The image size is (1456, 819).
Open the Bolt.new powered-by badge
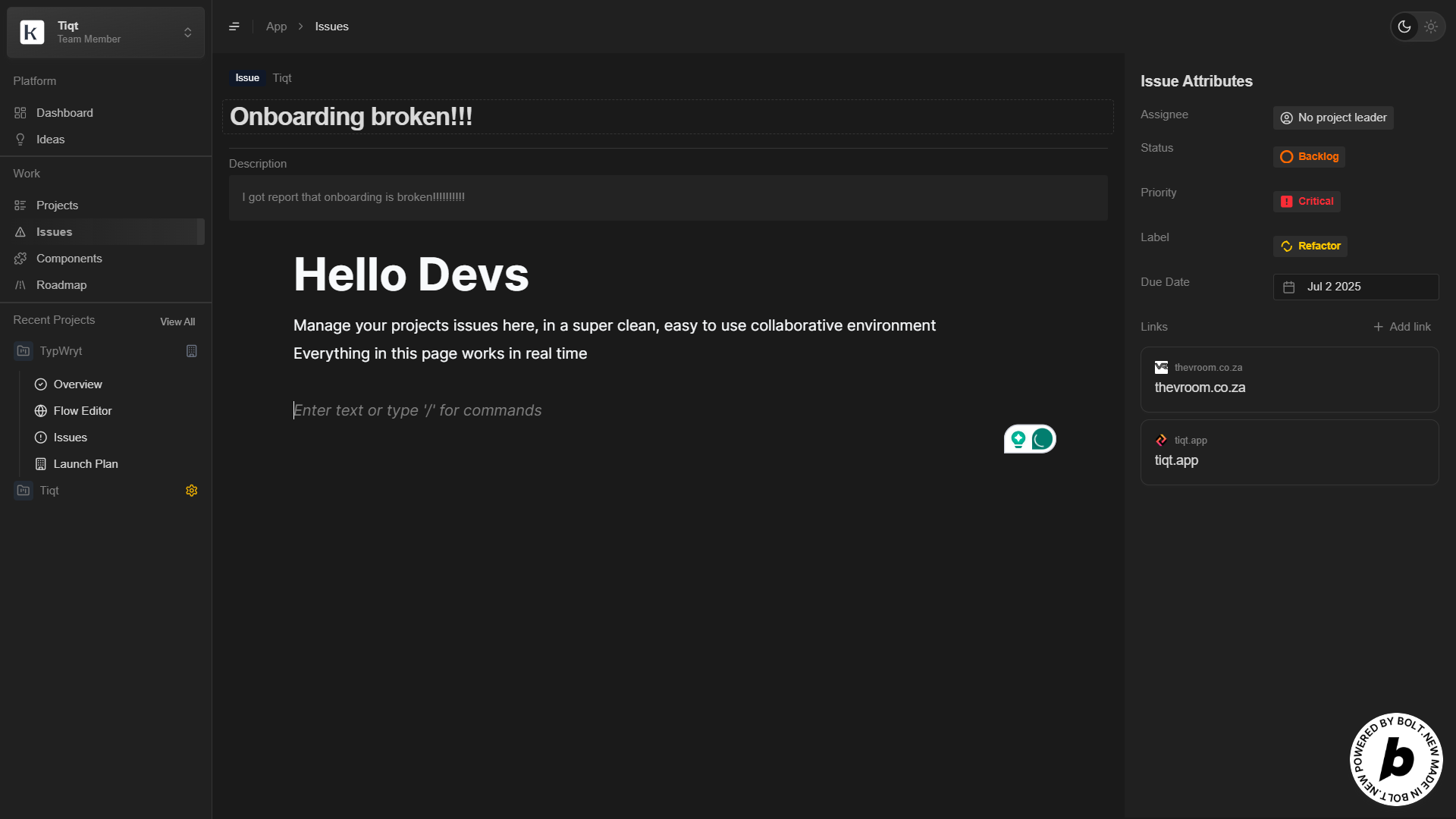click(1396, 759)
